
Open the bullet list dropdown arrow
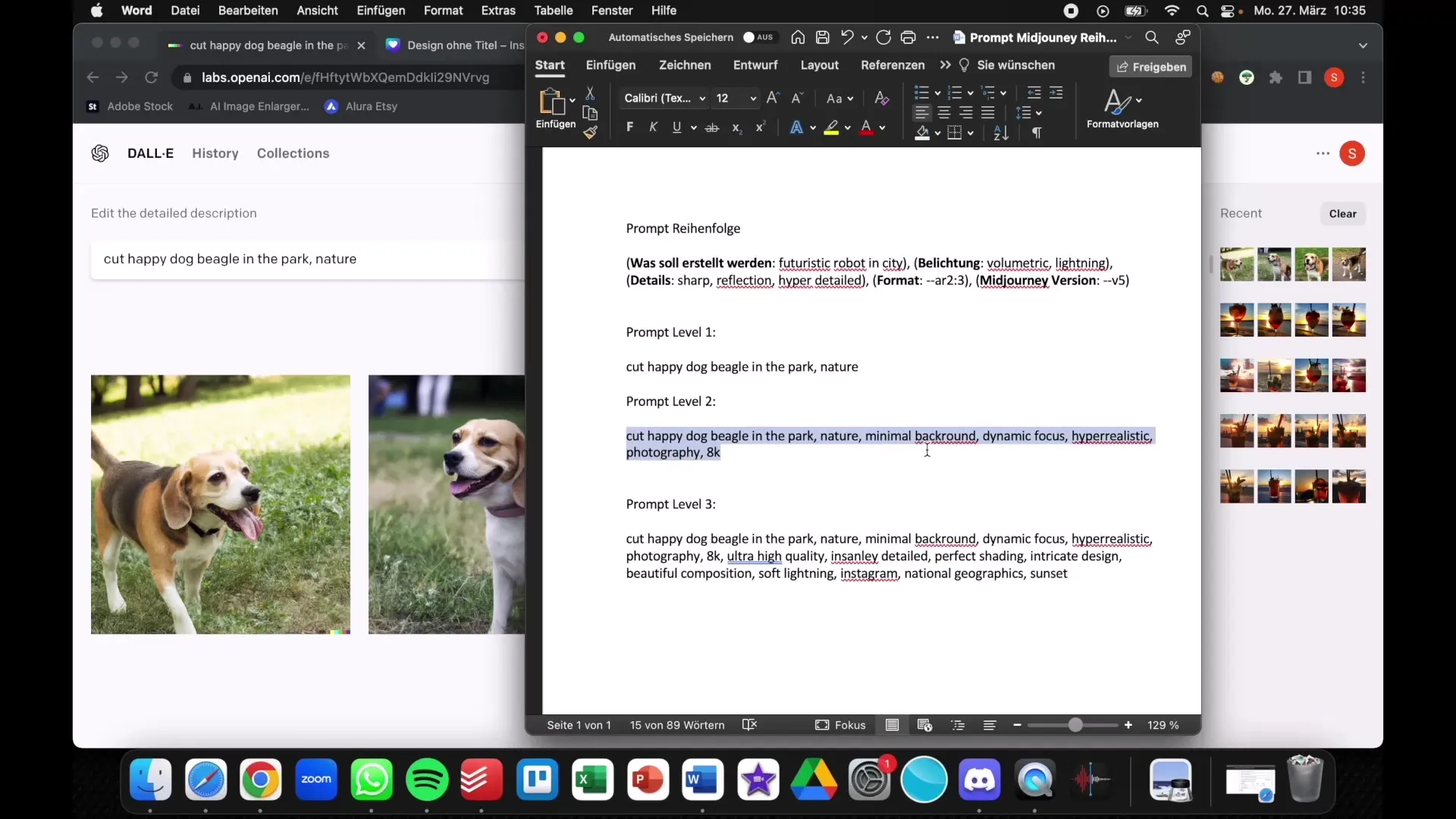point(938,93)
